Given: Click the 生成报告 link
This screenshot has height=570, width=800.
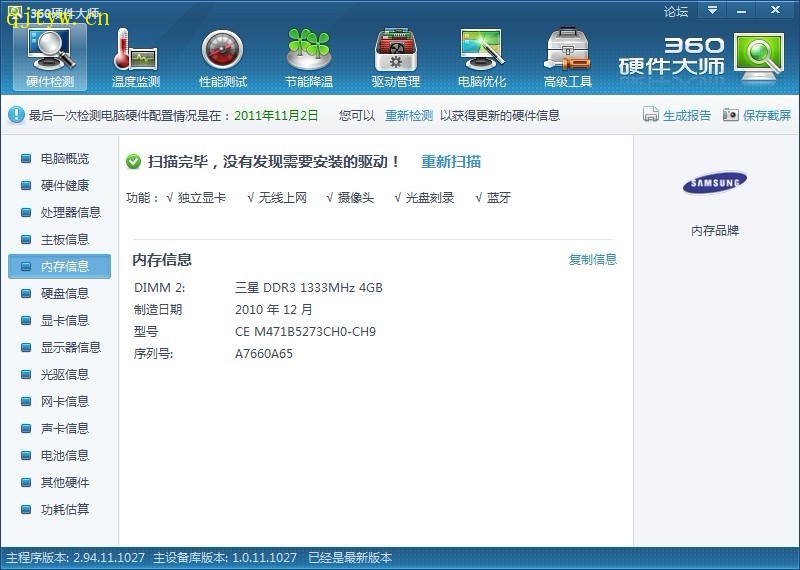Looking at the screenshot, I should tap(687, 115).
